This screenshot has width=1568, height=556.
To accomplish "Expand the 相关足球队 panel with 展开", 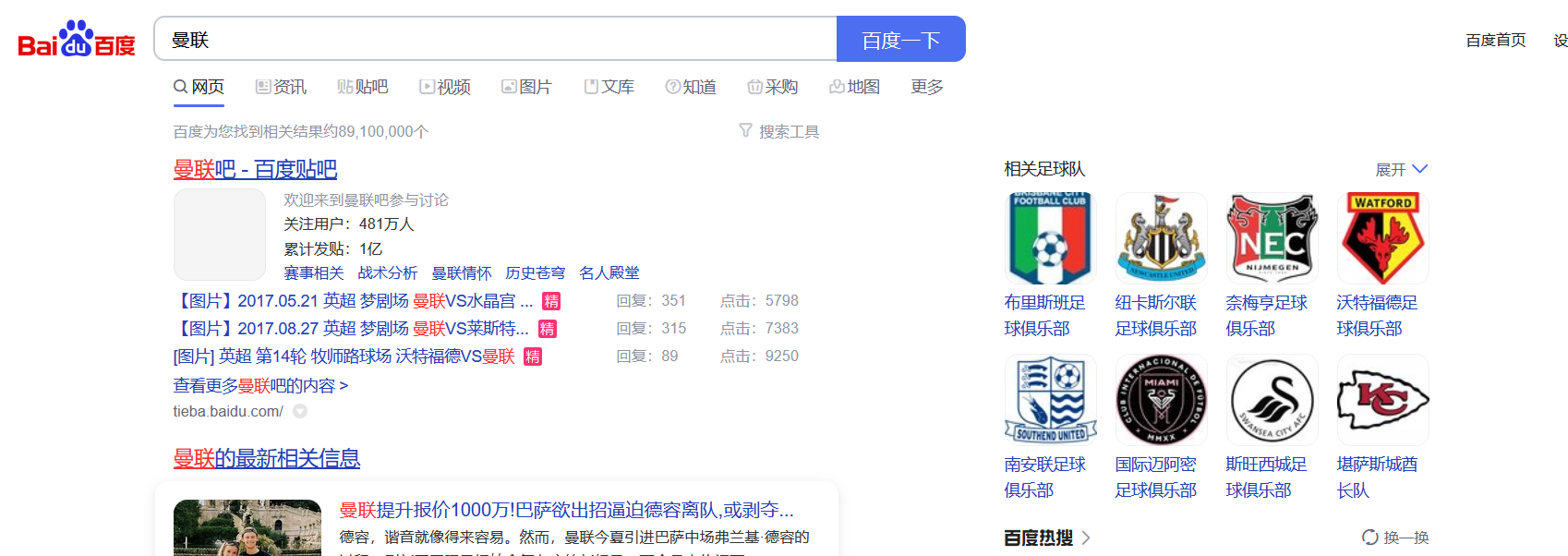I will click(1402, 169).
